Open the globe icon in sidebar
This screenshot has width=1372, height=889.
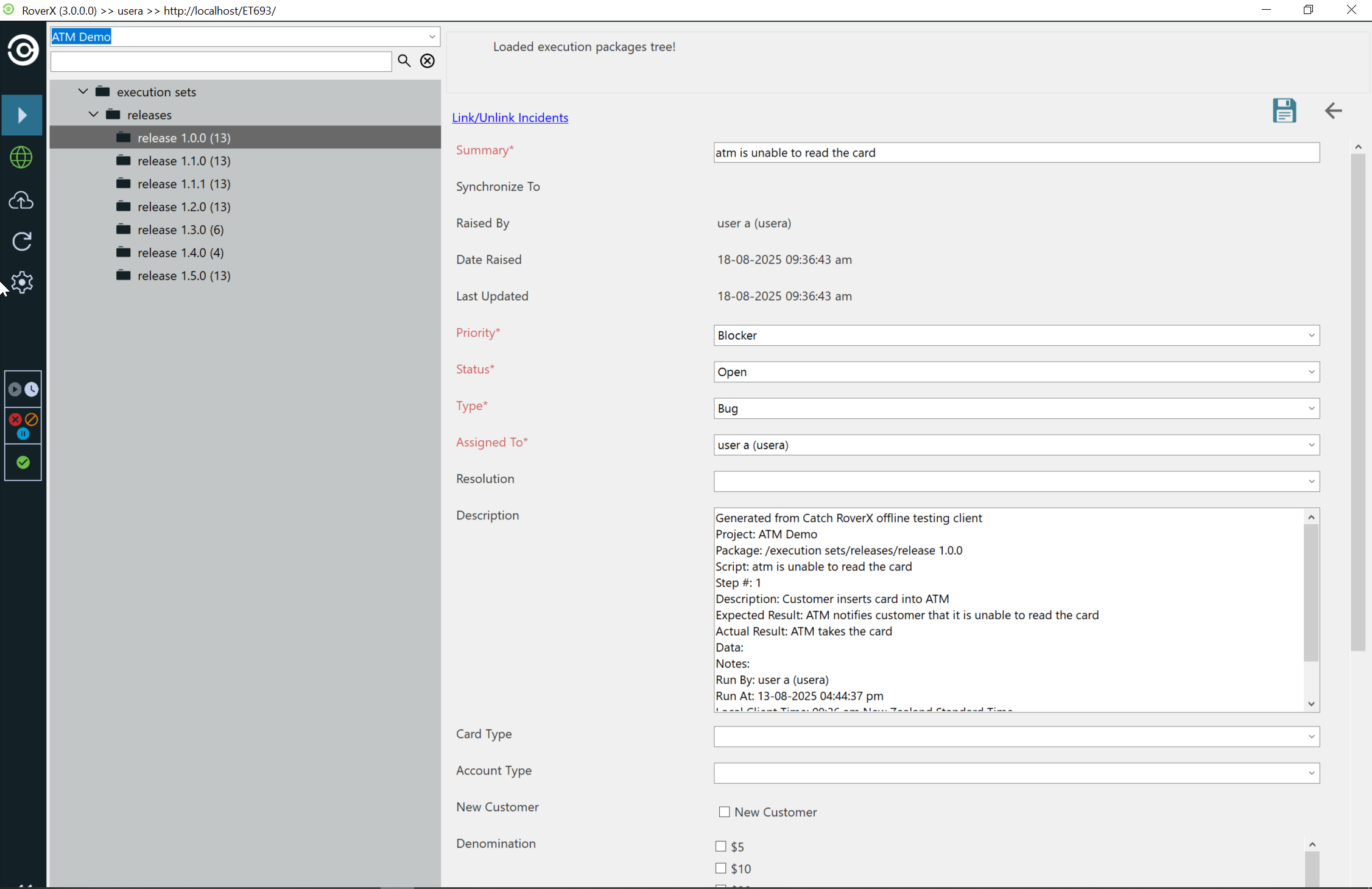pyautogui.click(x=22, y=158)
